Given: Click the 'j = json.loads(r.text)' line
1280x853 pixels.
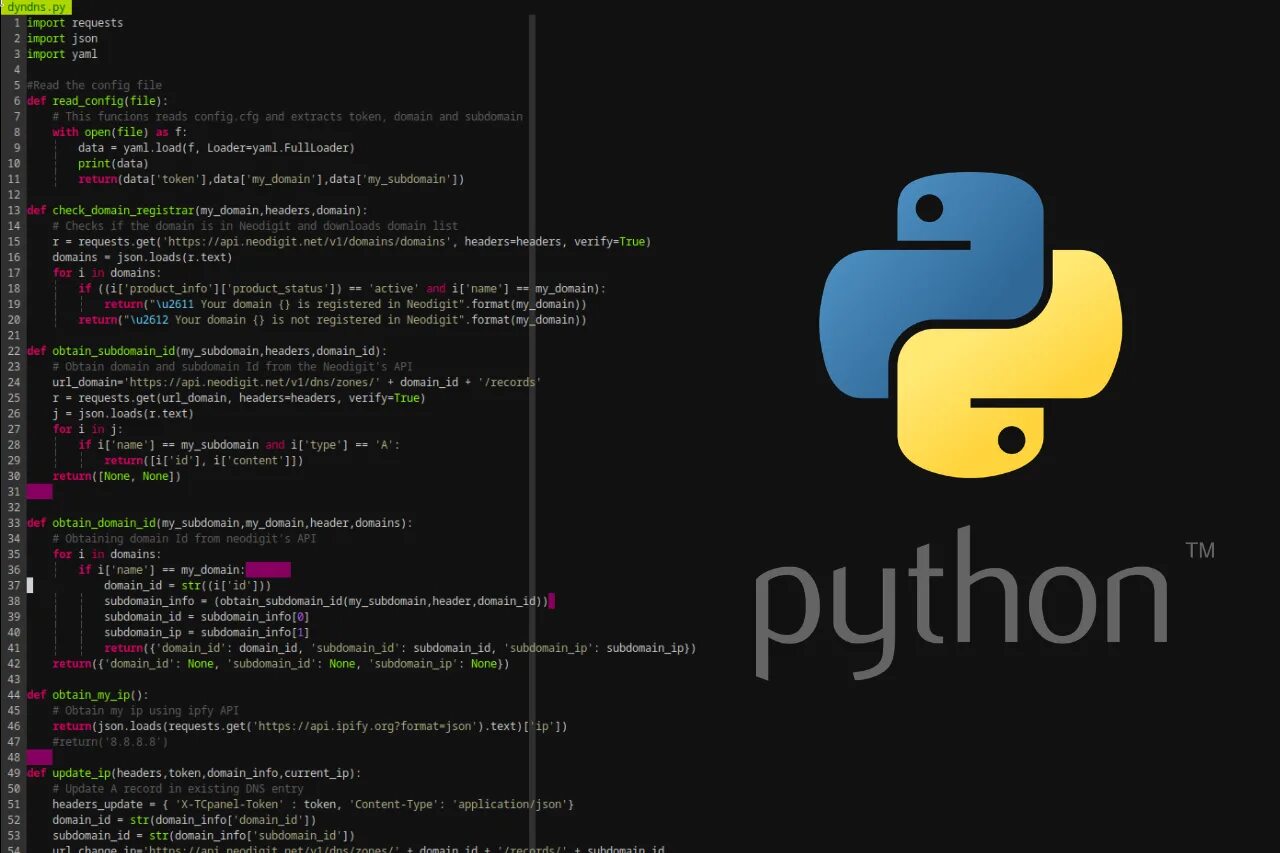Looking at the screenshot, I should click(123, 413).
